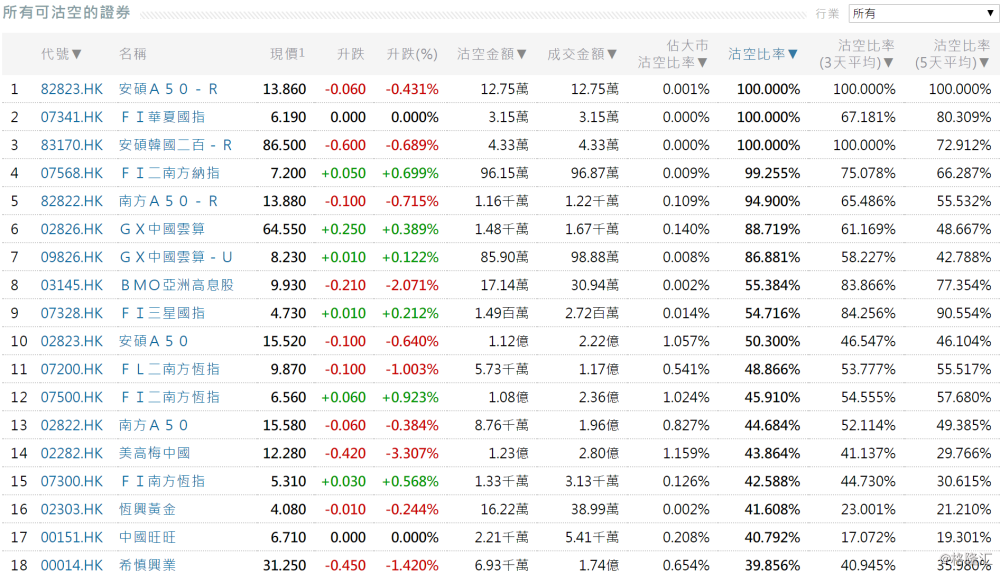Sort by 沽空比率 (3天平均) header

[856, 54]
